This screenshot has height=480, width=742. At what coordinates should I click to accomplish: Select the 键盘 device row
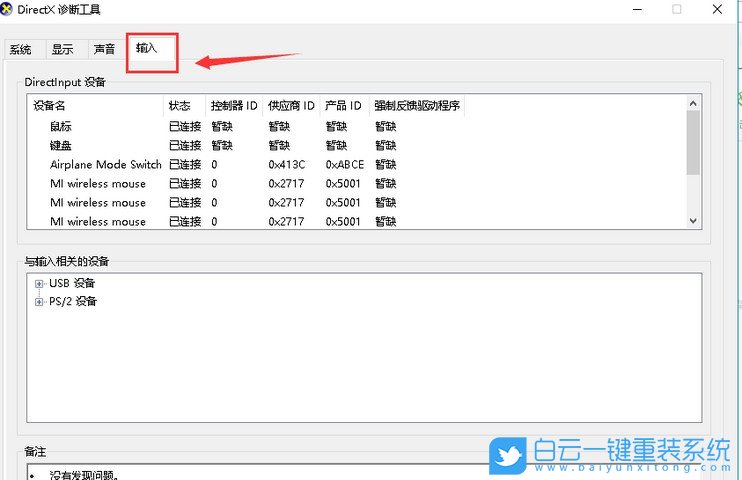61,146
